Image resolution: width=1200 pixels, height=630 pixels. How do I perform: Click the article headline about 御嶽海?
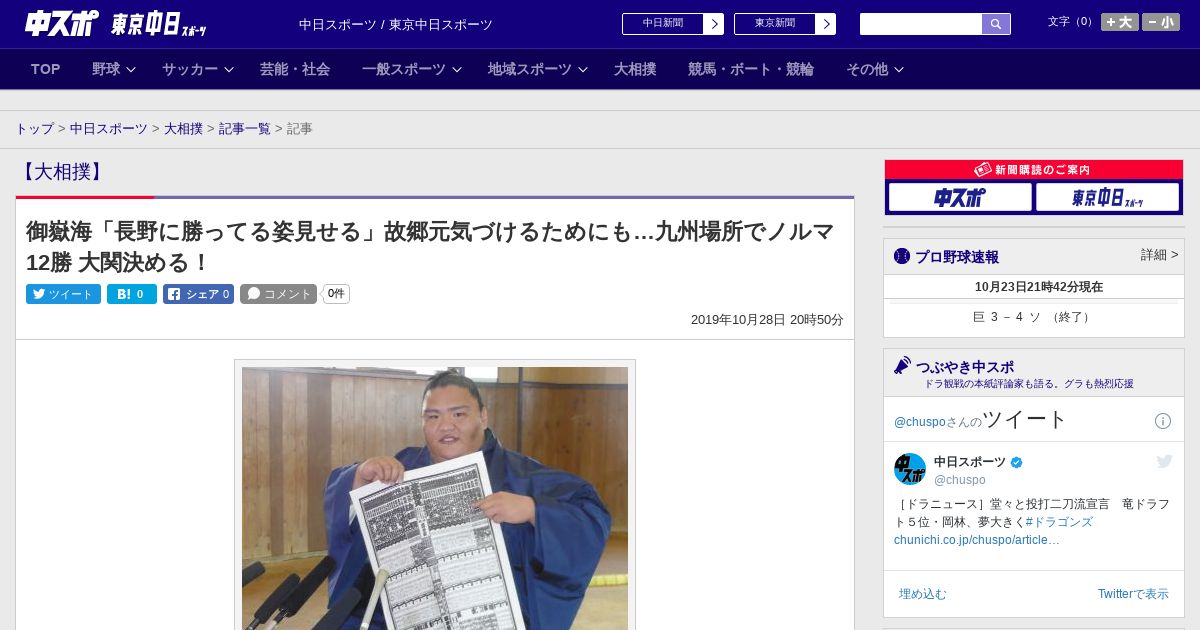tap(430, 247)
